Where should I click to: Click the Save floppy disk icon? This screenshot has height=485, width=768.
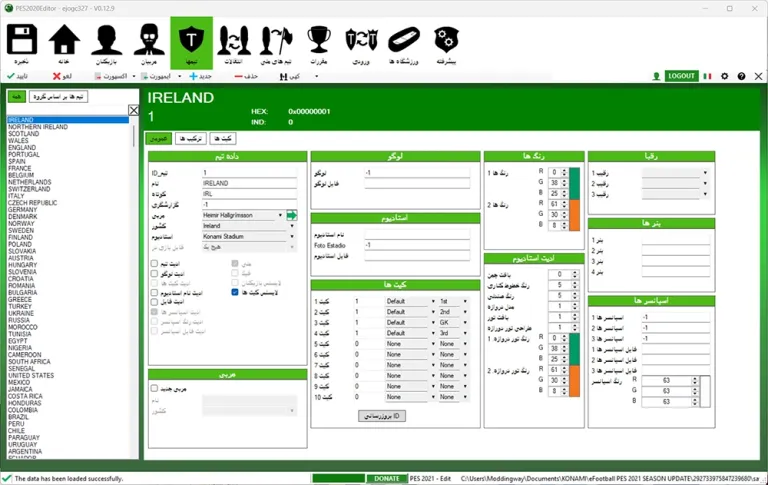22,39
